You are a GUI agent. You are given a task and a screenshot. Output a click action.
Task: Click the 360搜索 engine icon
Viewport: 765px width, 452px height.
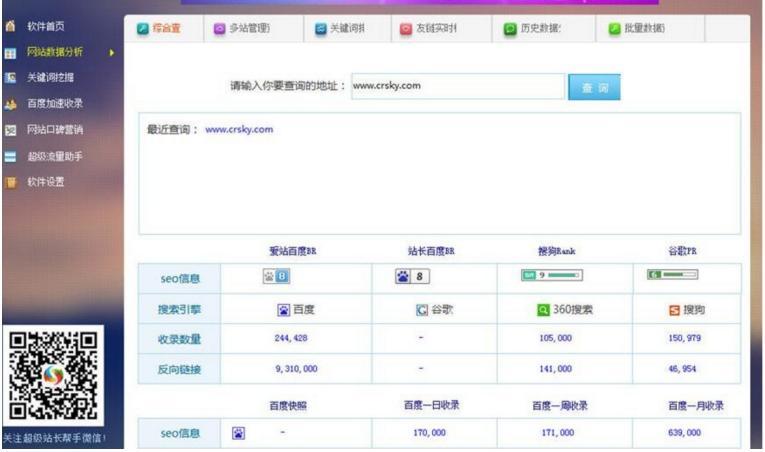click(x=543, y=309)
